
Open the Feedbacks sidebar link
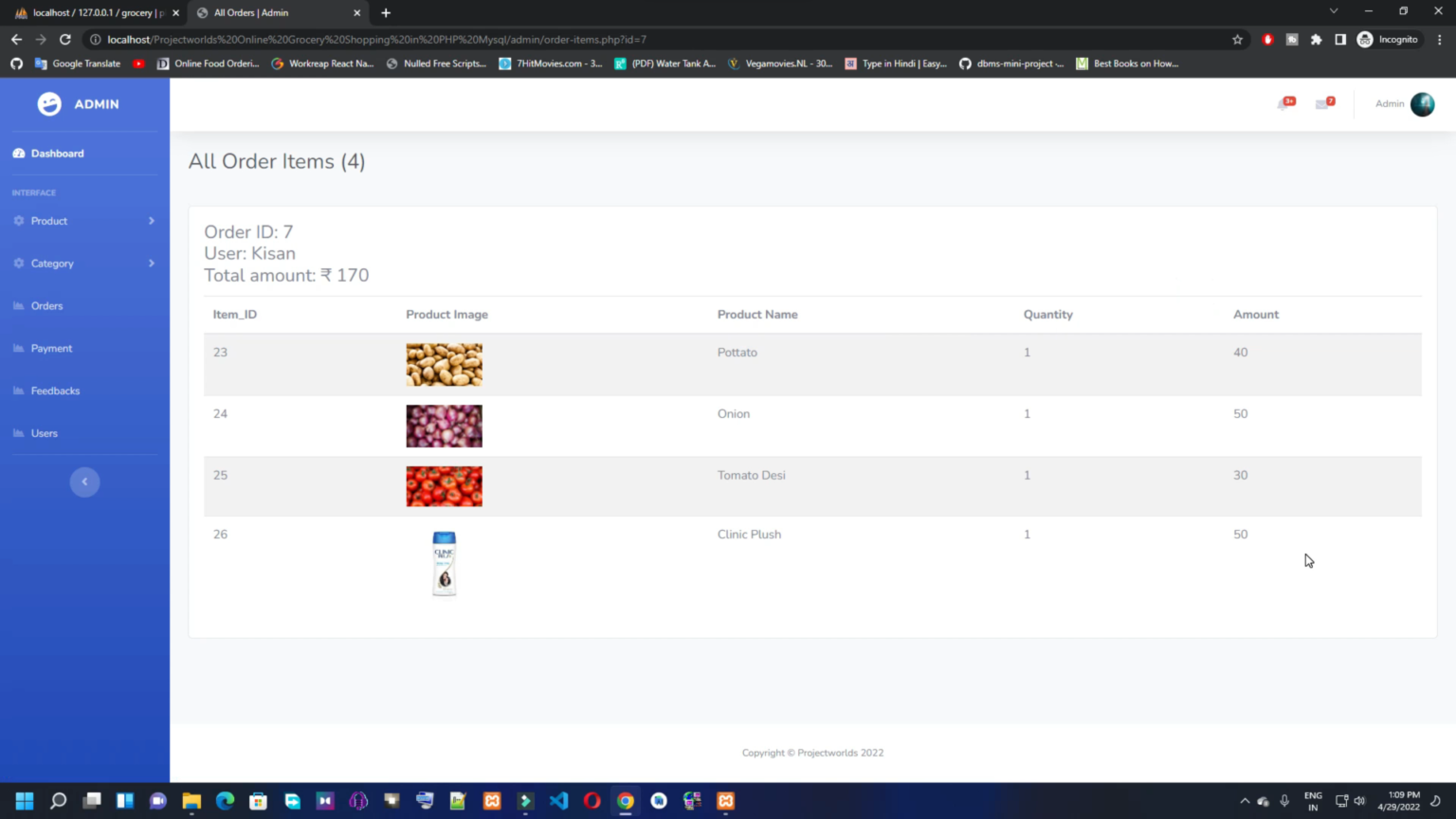55,391
